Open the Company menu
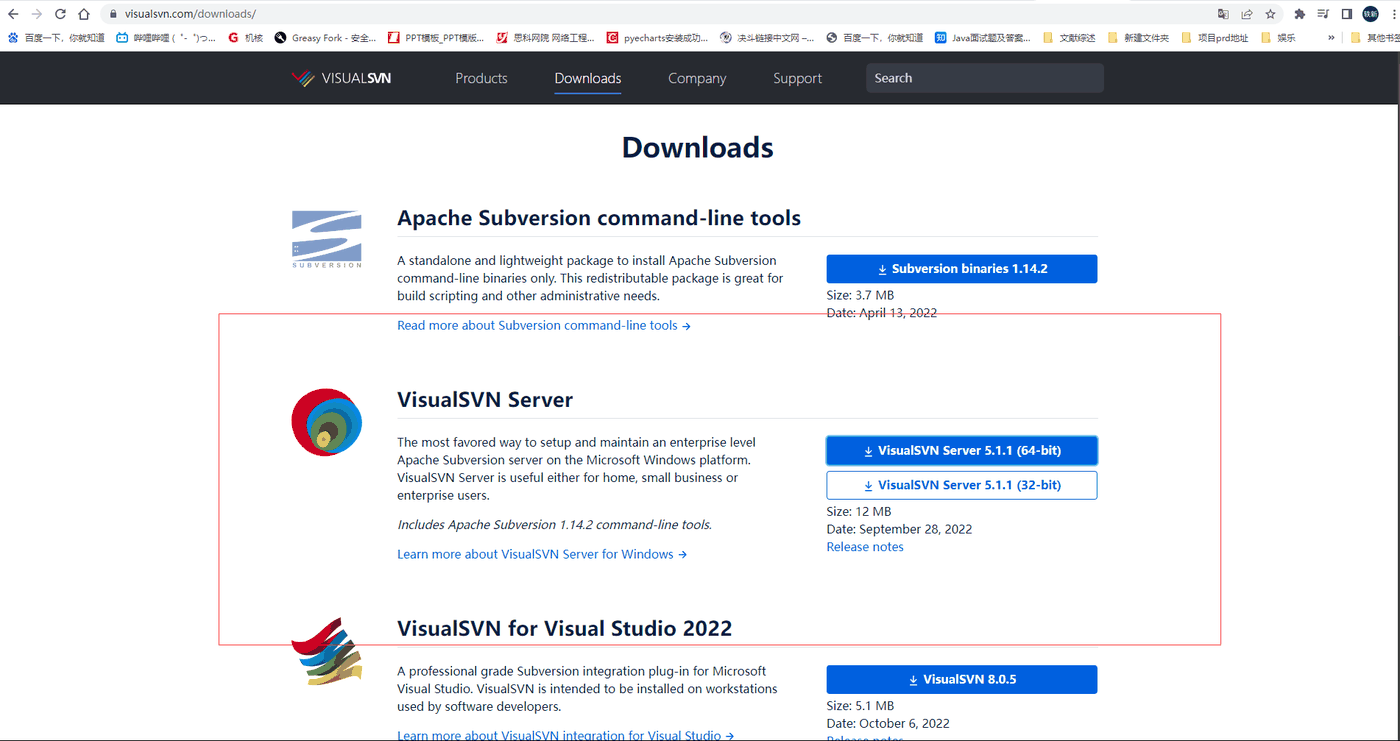Image resolution: width=1400 pixels, height=741 pixels. click(x=697, y=78)
